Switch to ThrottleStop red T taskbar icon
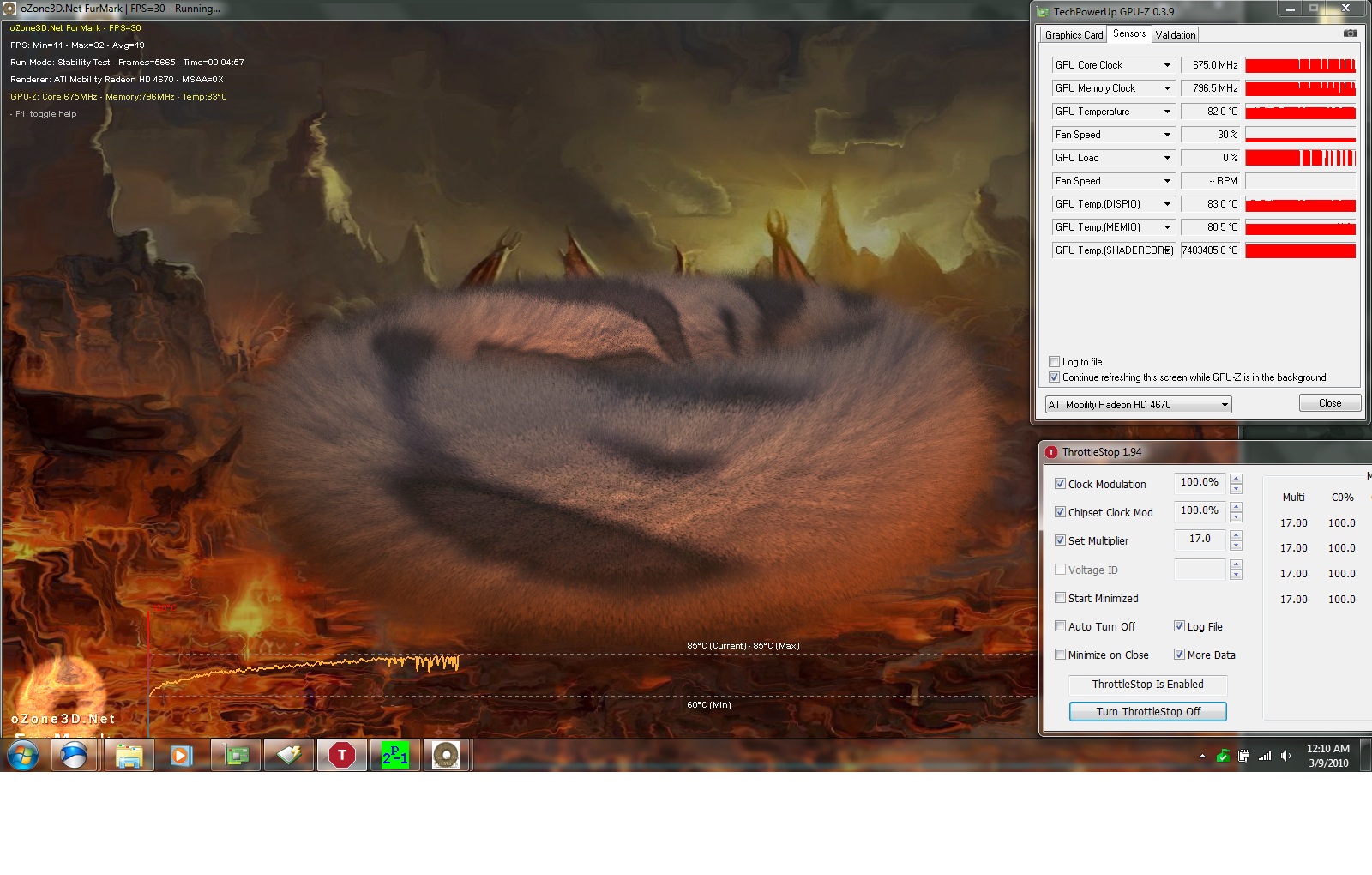 pyautogui.click(x=342, y=756)
